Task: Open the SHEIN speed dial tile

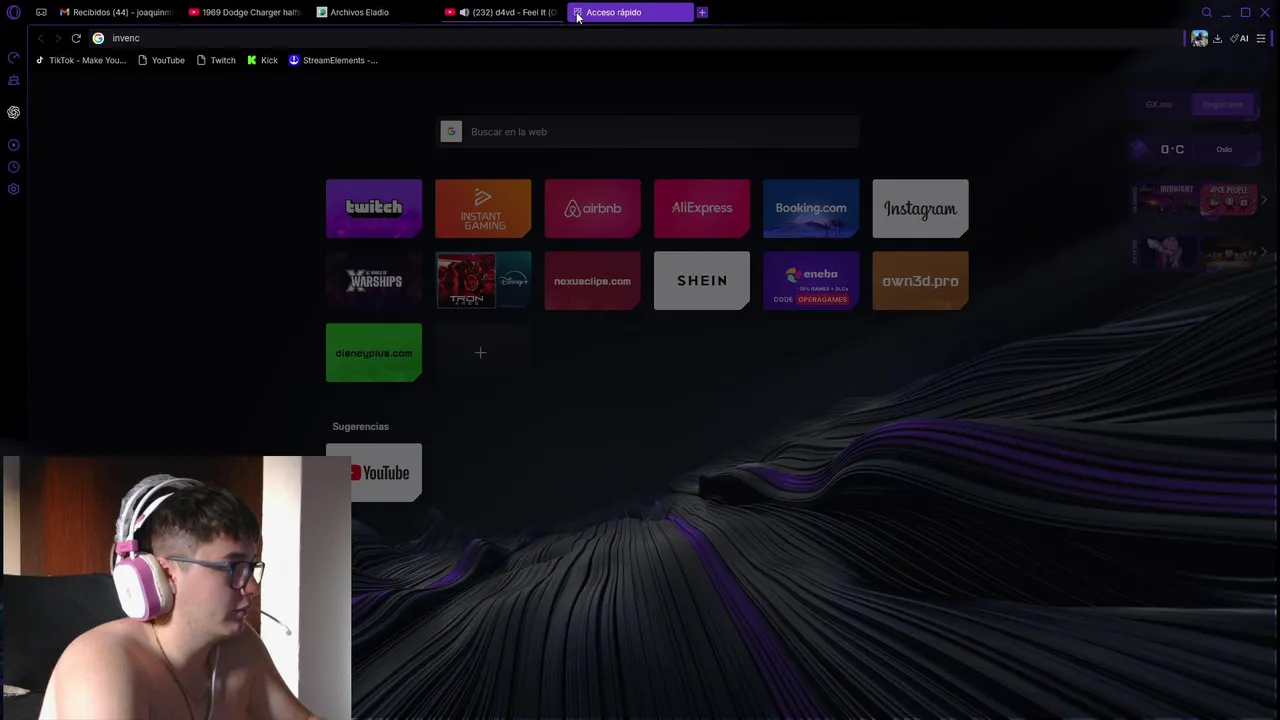Action: [702, 281]
